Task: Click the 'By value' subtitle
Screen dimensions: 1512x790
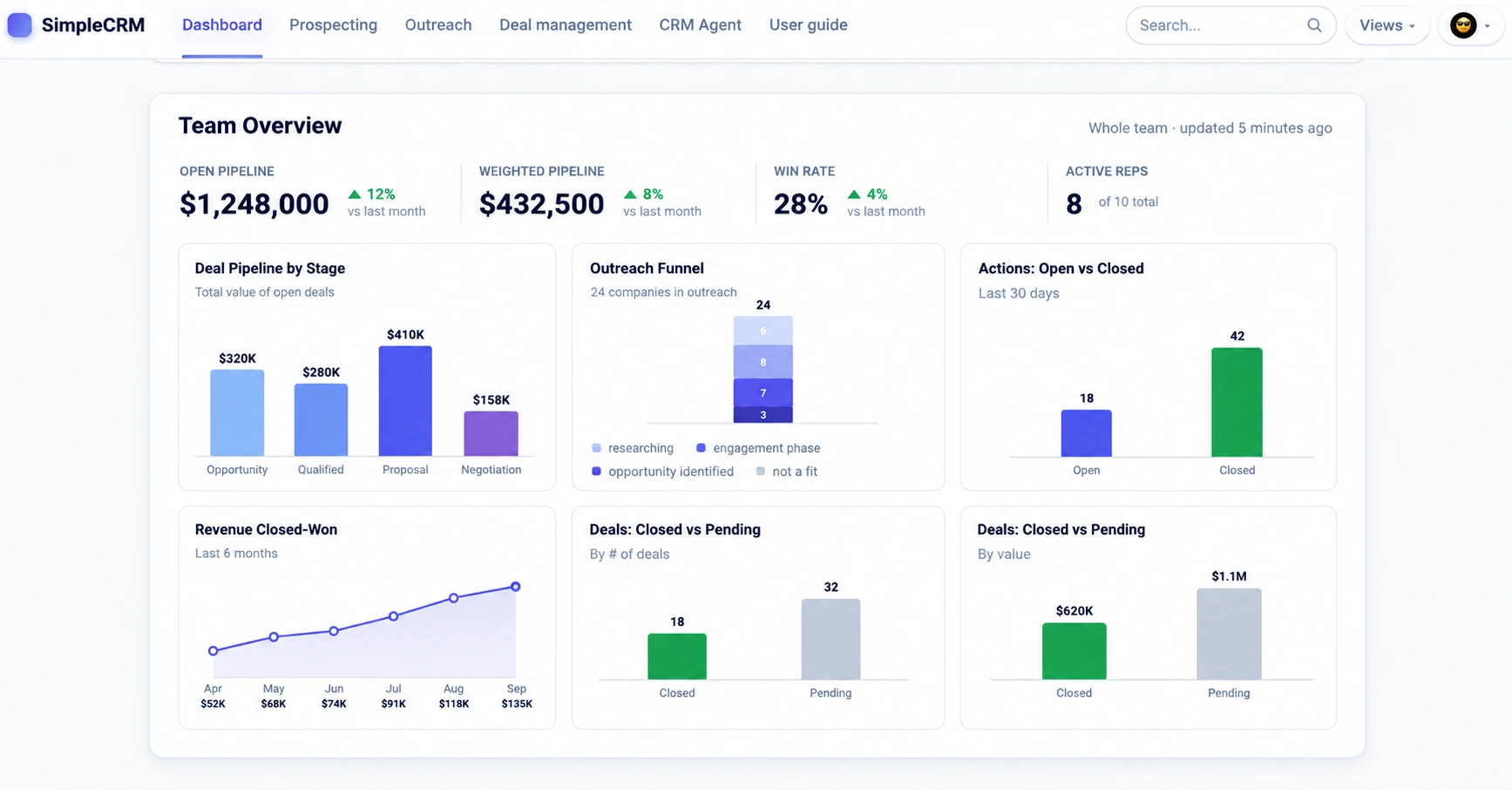Action: point(1004,555)
